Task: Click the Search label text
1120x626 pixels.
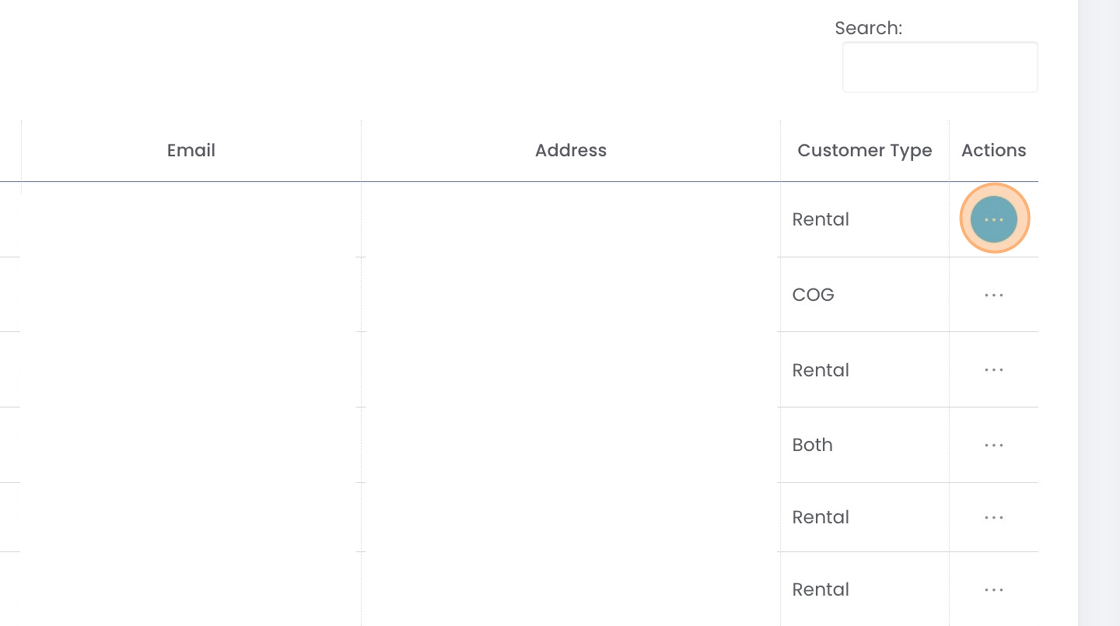Action: coord(868,28)
